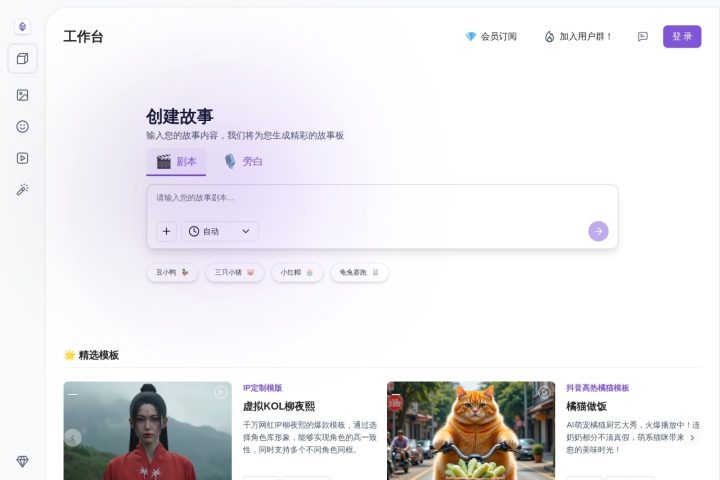720x480 pixels.
Task: Select the 龟兔赛跑 story suggestion chip
Action: click(359, 272)
